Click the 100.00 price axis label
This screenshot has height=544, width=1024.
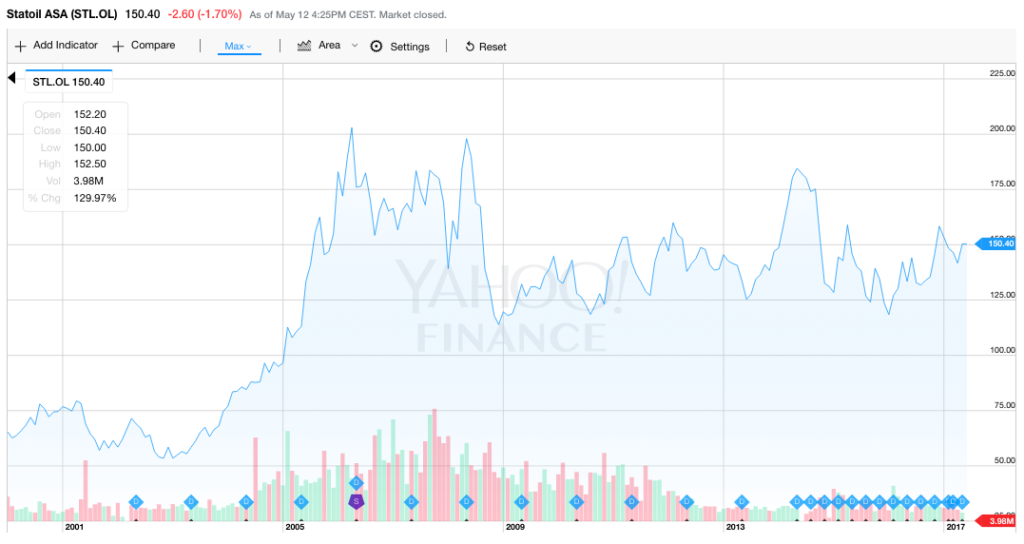point(1002,350)
